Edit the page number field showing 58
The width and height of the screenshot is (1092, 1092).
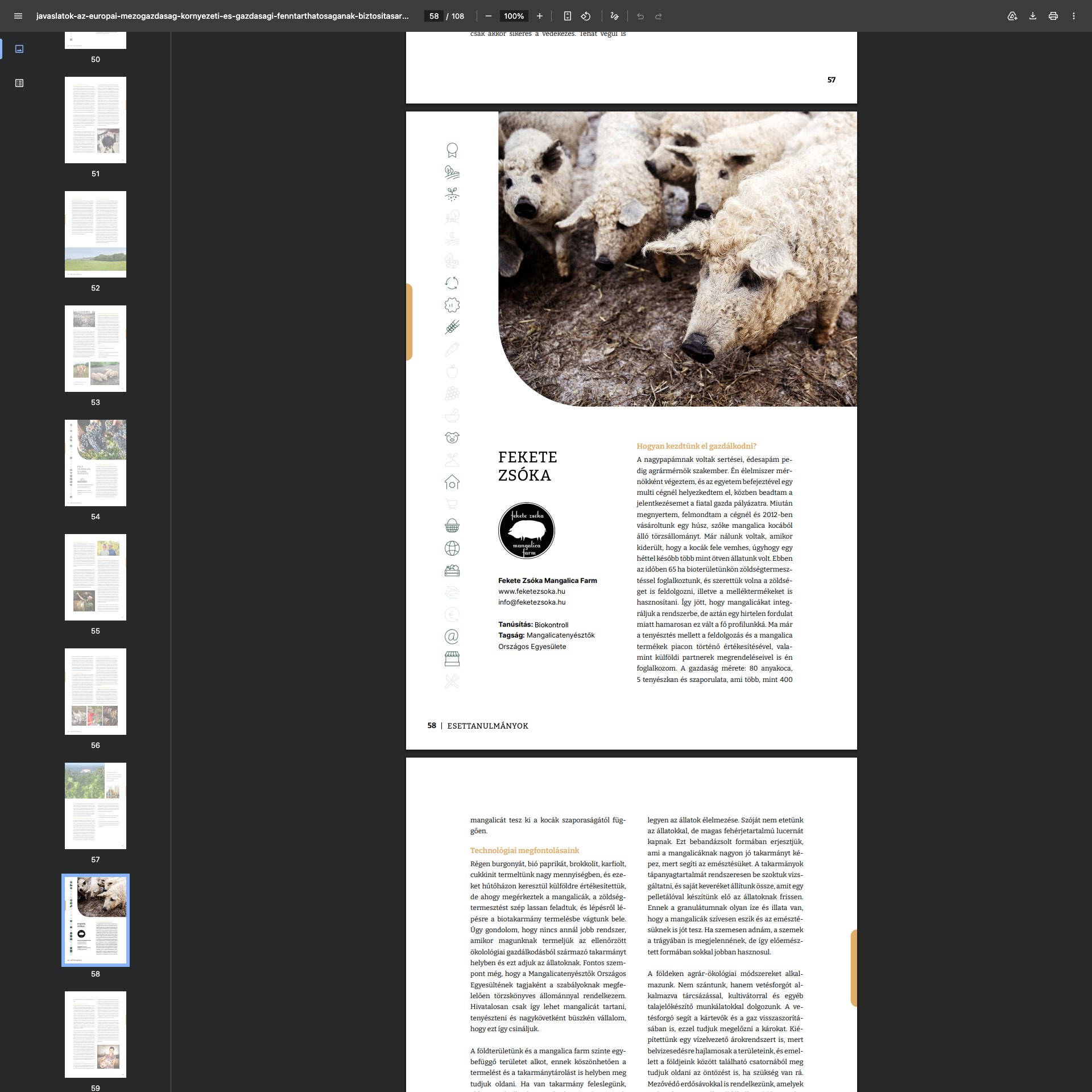coord(434,16)
